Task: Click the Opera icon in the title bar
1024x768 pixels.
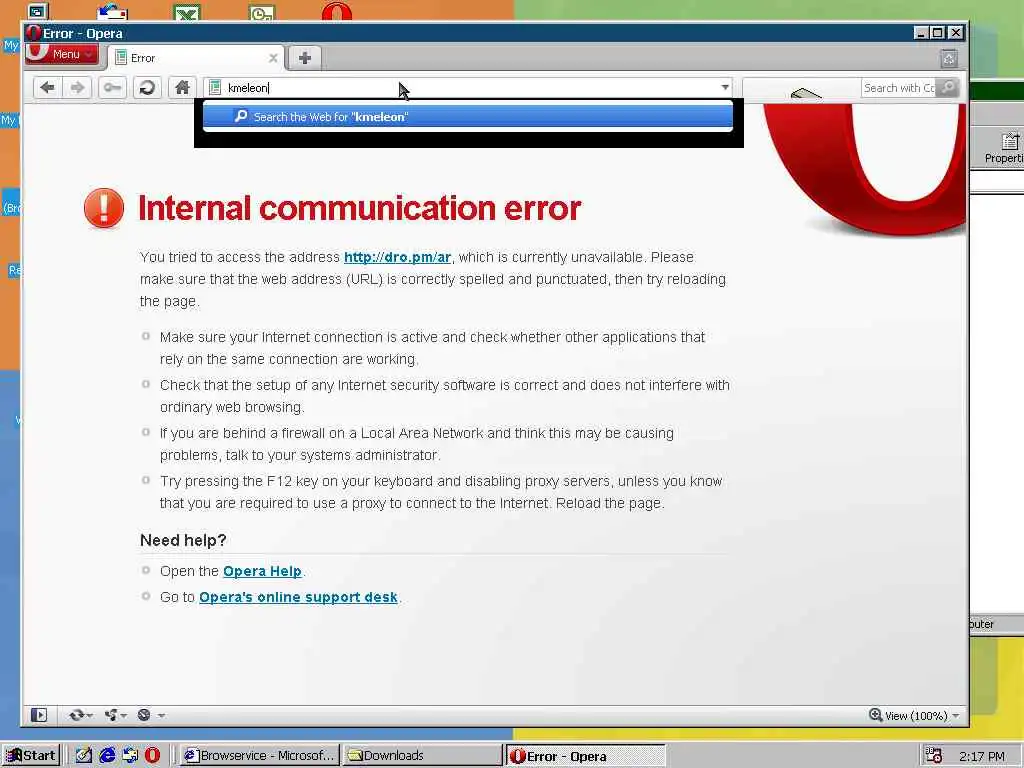Action: [33, 33]
